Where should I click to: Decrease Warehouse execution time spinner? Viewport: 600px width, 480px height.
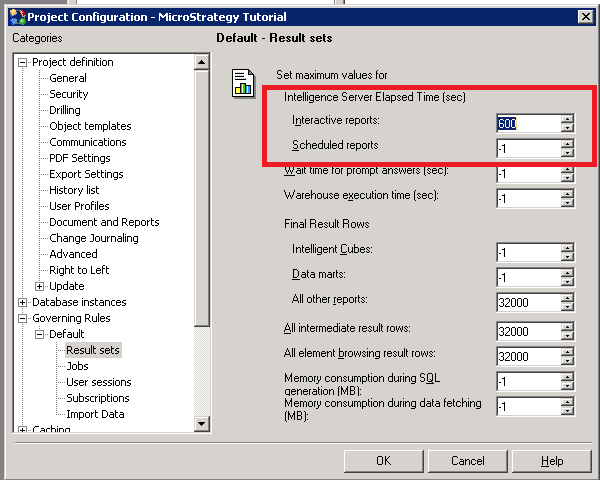[x=567, y=203]
